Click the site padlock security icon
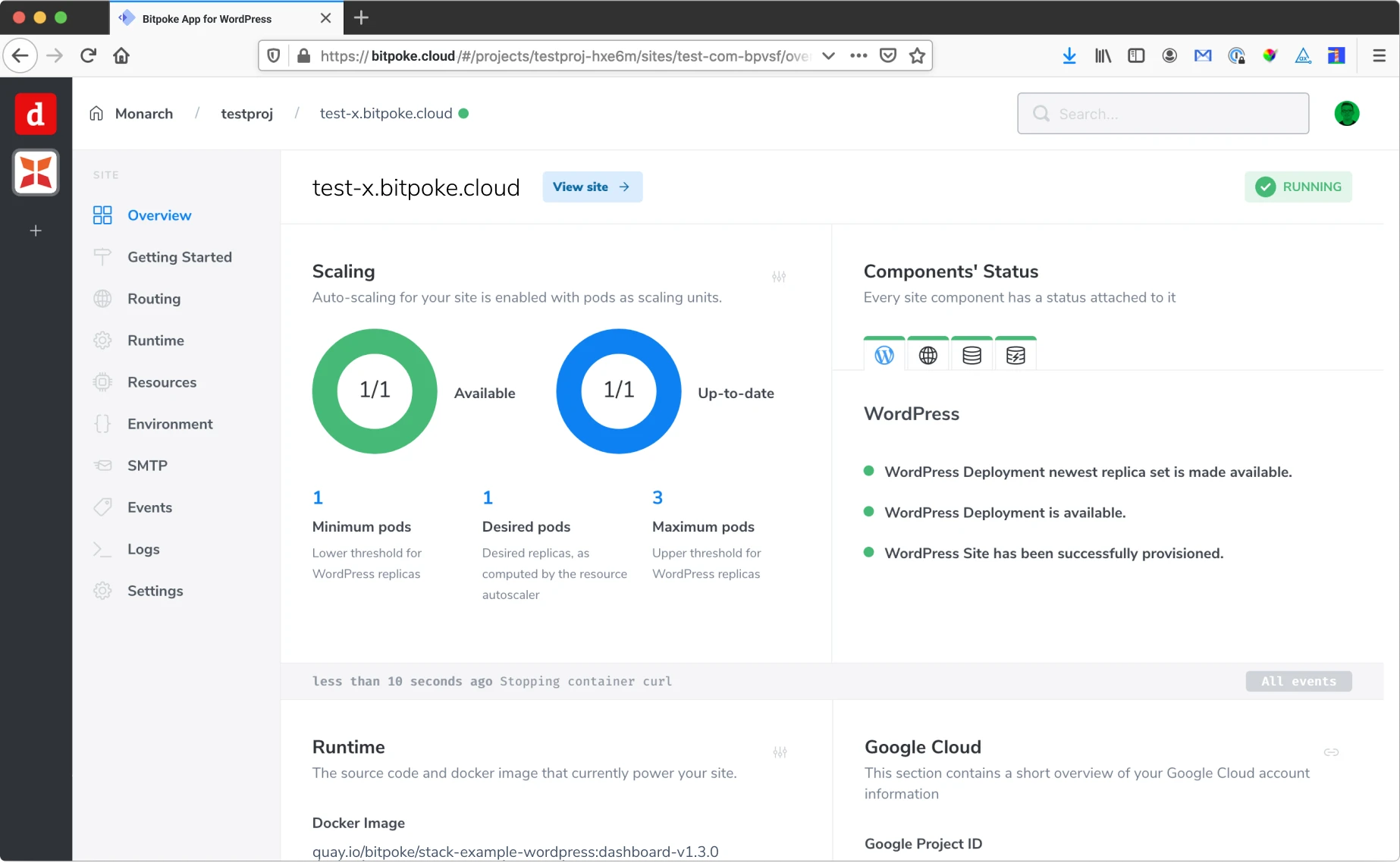The image size is (1400, 866). point(304,55)
